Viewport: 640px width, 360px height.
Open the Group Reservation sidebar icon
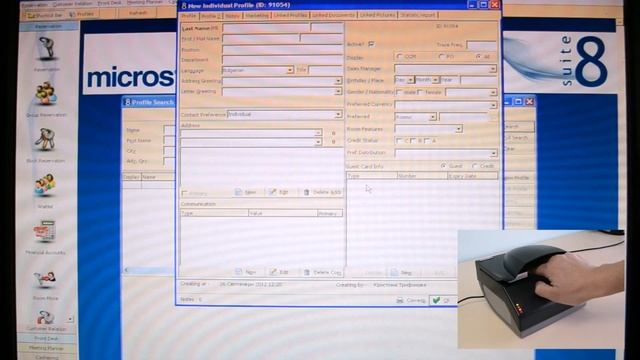46,93
